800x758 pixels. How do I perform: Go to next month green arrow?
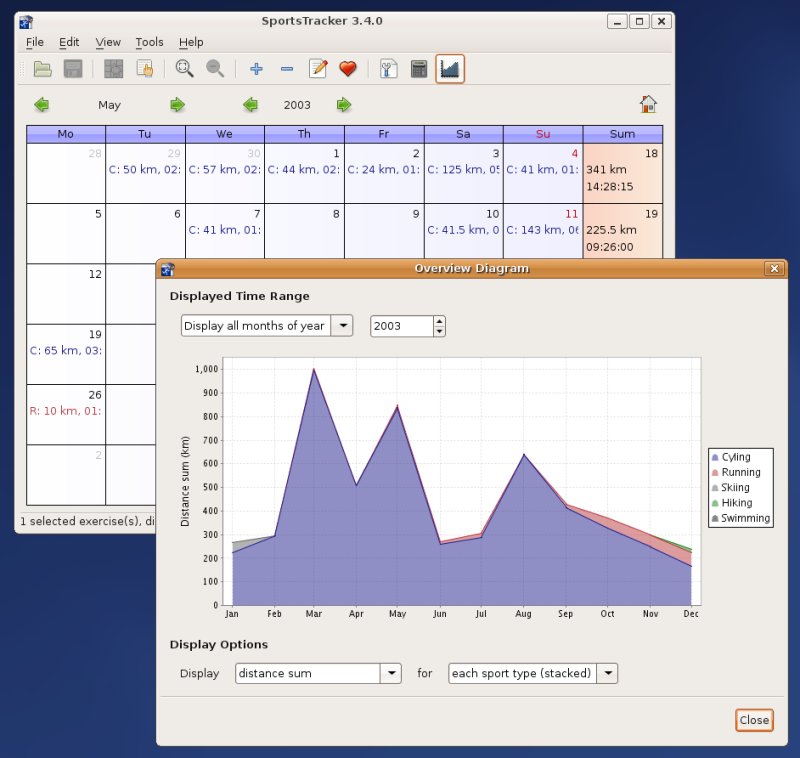coord(177,105)
